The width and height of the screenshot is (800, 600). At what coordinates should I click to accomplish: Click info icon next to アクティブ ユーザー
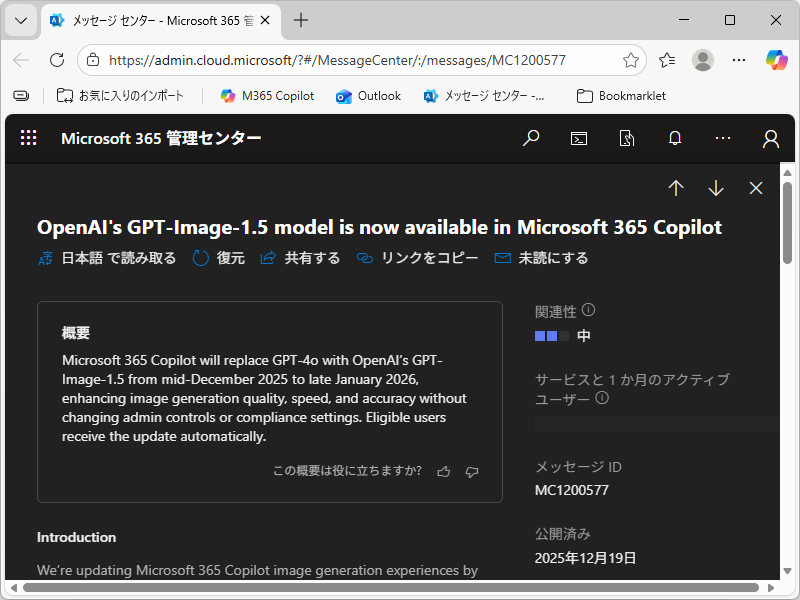coord(602,397)
